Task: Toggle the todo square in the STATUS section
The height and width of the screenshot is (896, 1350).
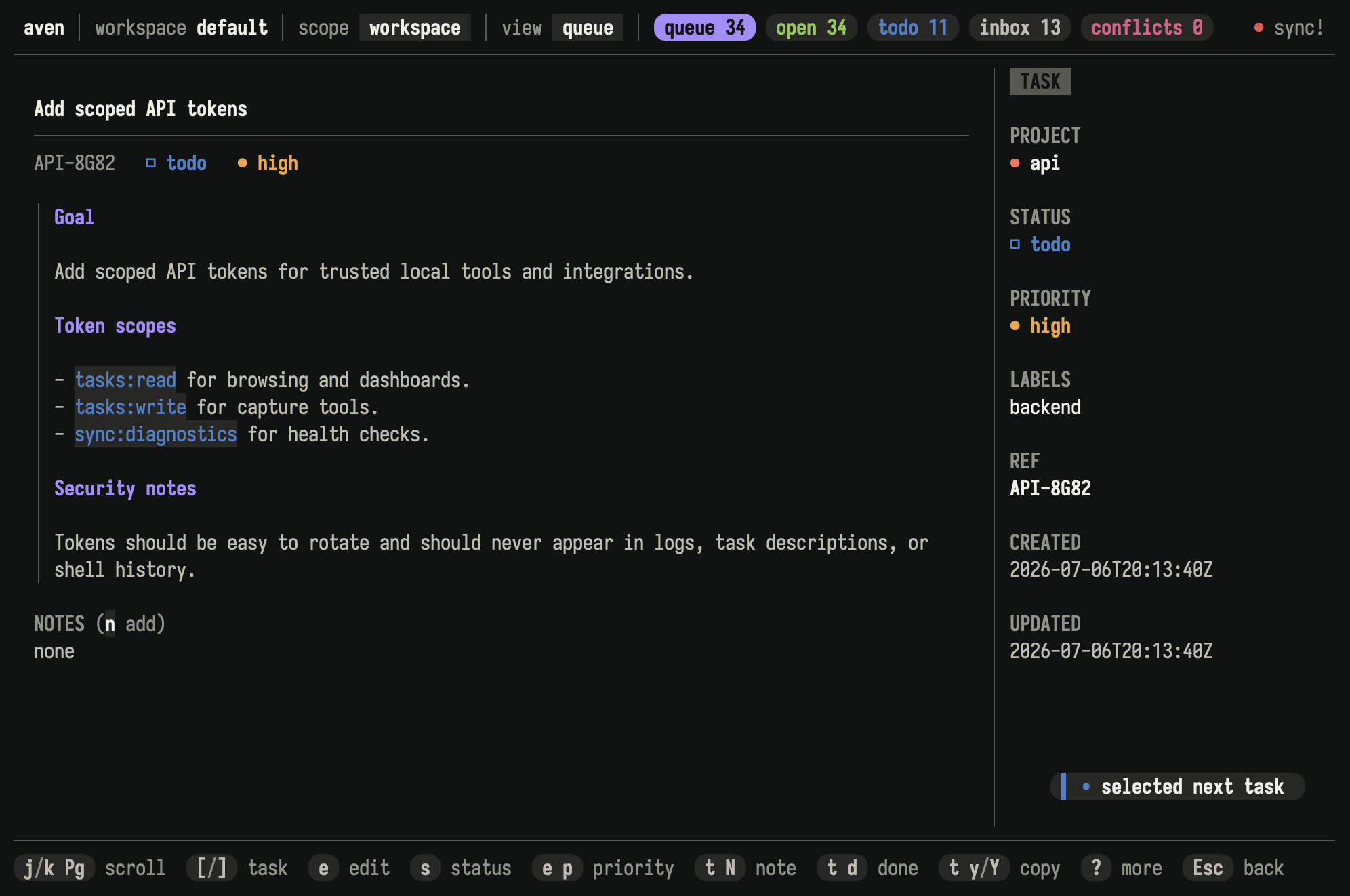Action: click(1015, 245)
